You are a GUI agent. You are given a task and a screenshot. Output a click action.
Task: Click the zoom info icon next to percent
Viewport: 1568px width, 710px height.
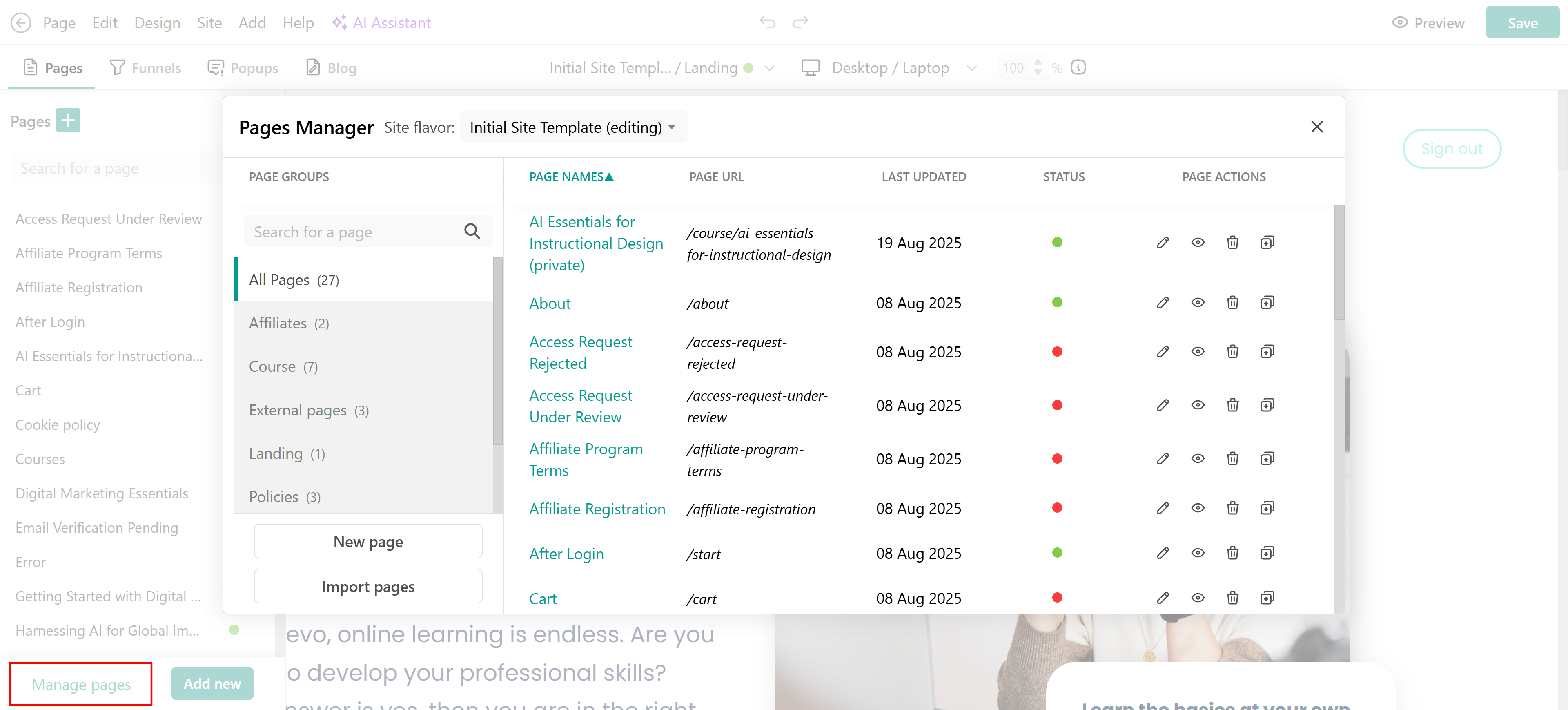pyautogui.click(x=1078, y=67)
